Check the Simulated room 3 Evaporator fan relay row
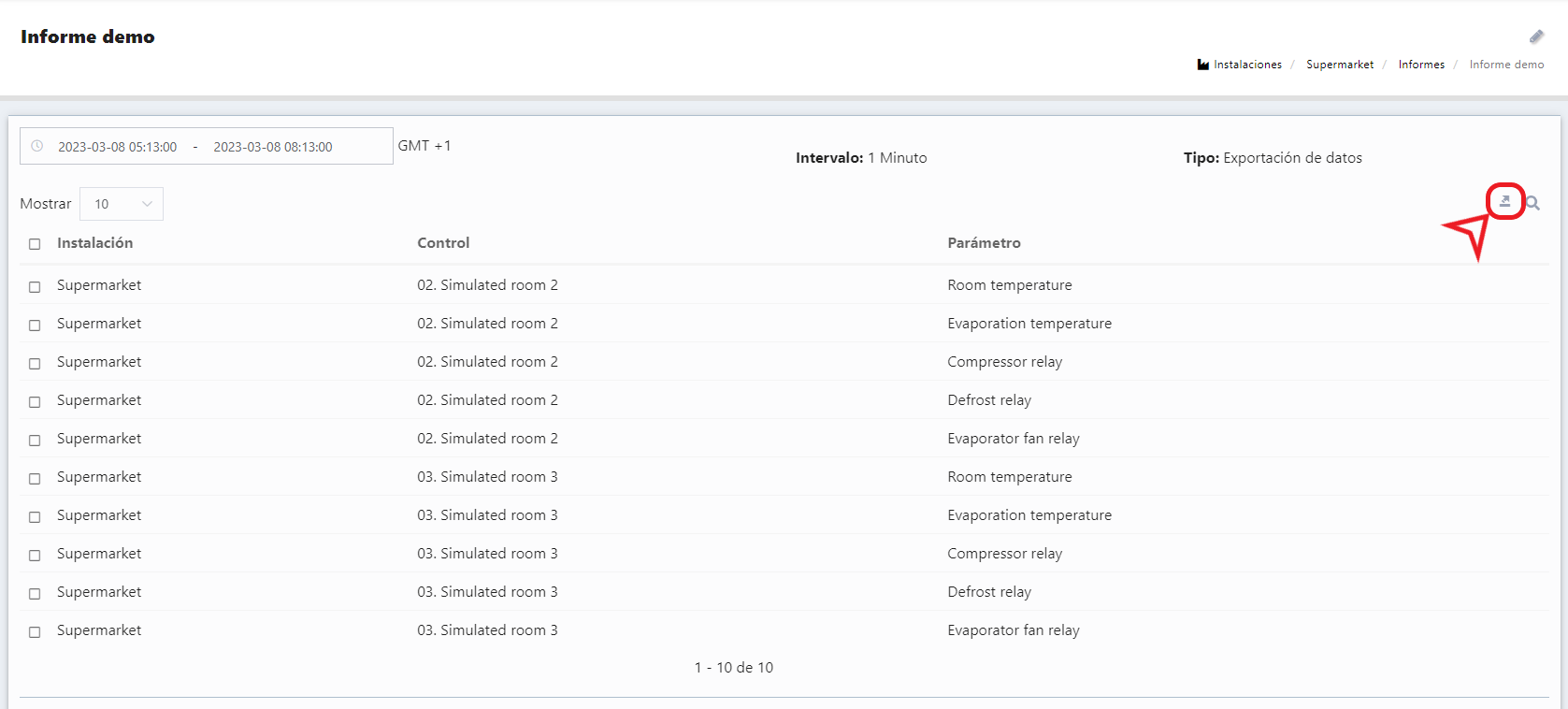 pos(35,632)
